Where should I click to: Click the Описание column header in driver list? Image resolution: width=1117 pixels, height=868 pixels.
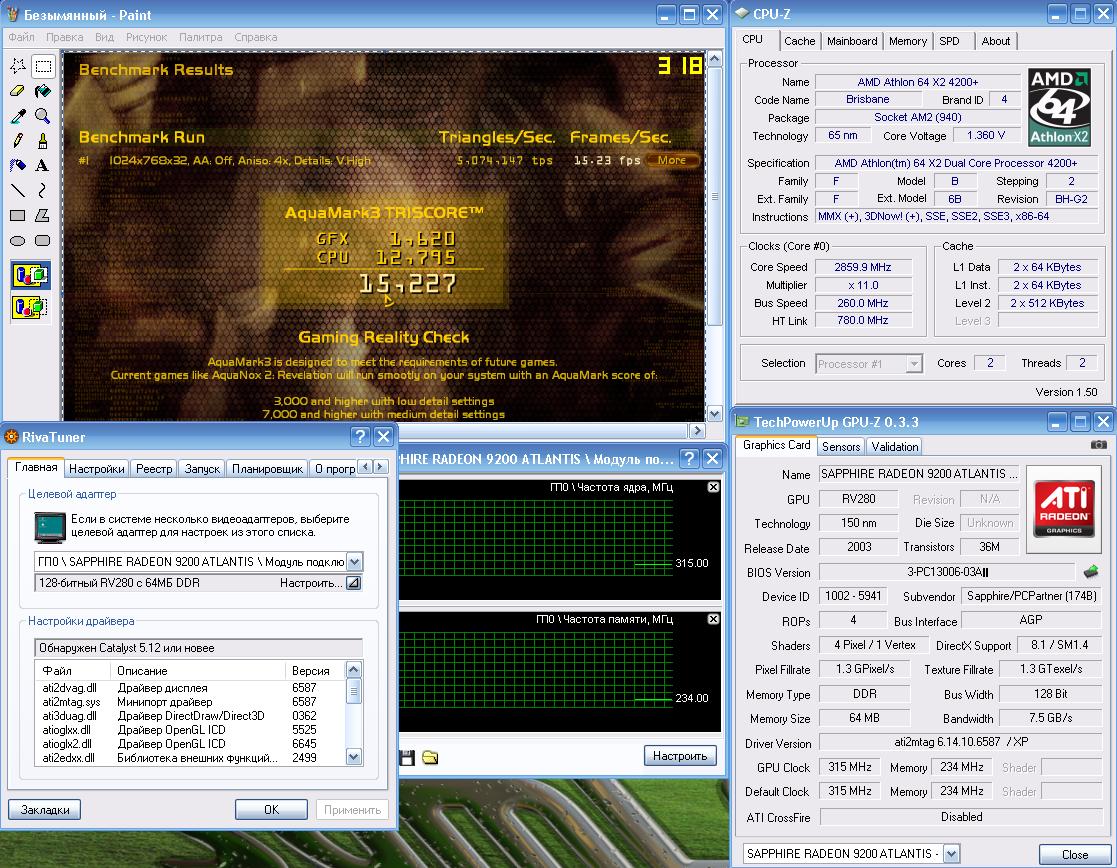[x=198, y=671]
